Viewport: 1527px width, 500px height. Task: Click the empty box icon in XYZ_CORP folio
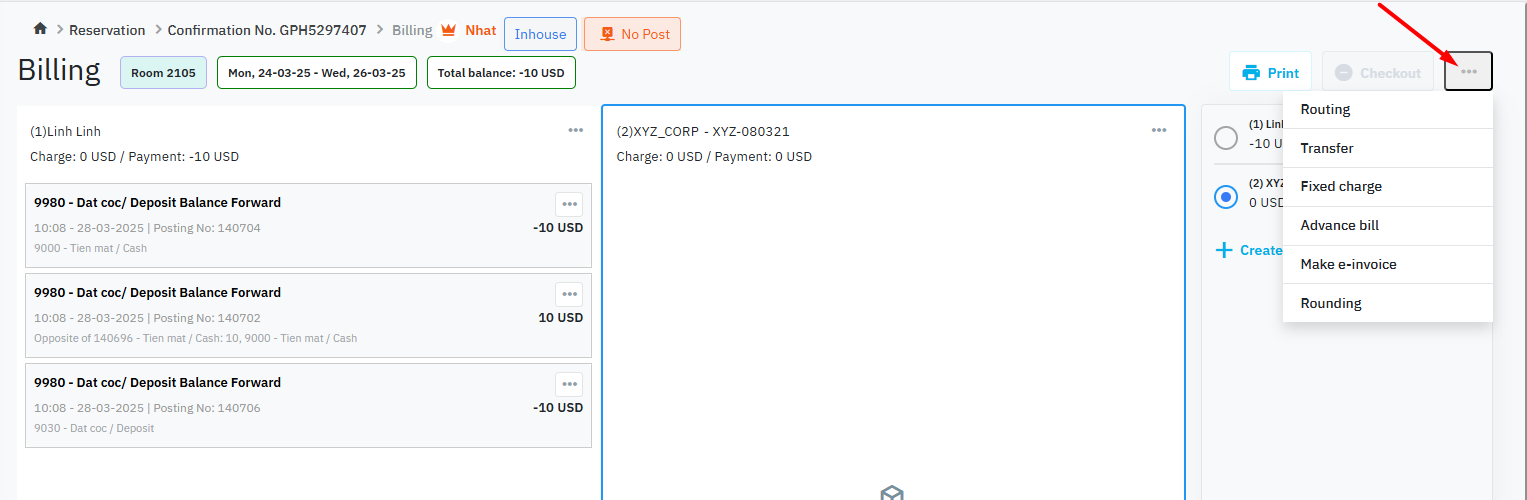coord(892,493)
